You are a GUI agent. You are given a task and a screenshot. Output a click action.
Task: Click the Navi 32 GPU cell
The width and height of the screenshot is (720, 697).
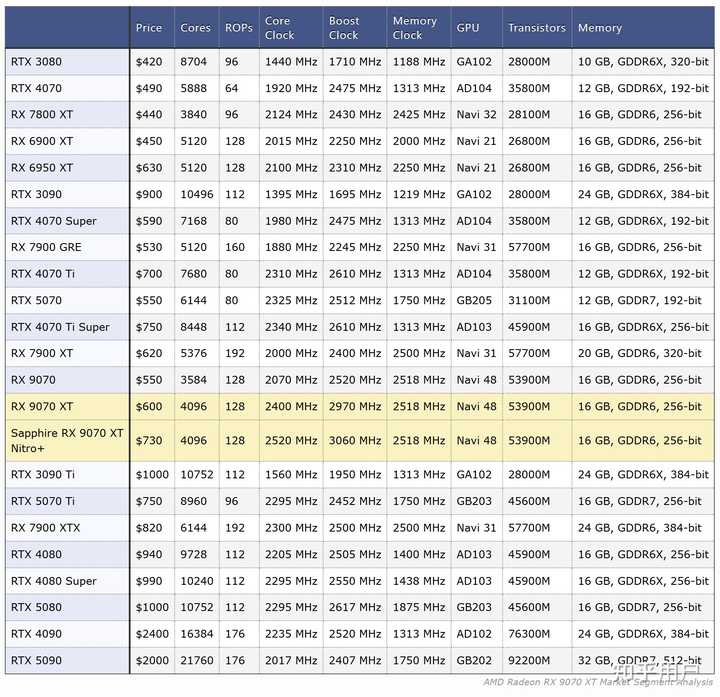[x=476, y=114]
